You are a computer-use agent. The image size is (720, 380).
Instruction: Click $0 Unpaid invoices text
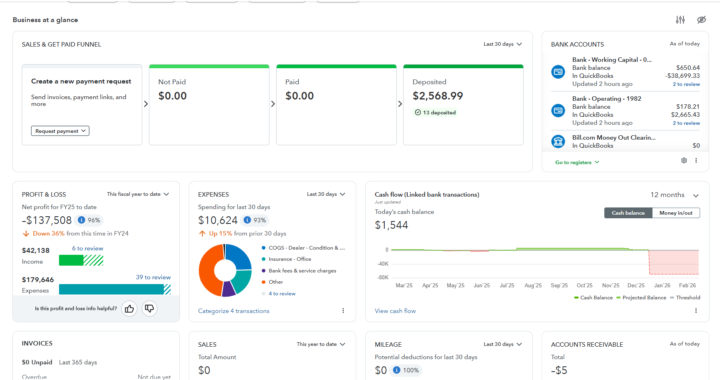(x=37, y=362)
